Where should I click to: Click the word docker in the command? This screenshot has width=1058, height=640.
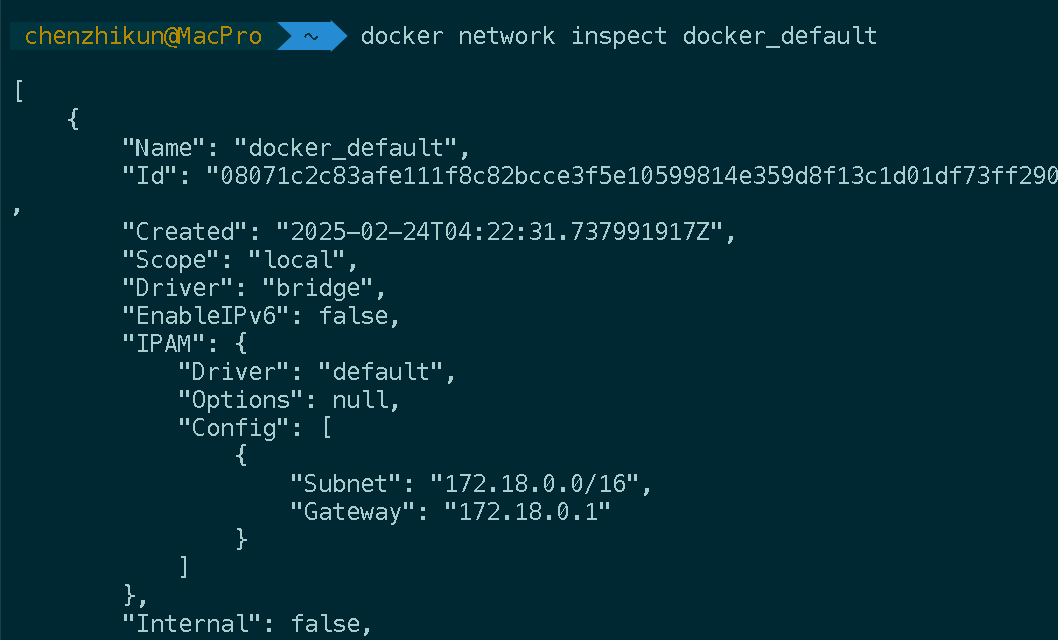tap(401, 36)
